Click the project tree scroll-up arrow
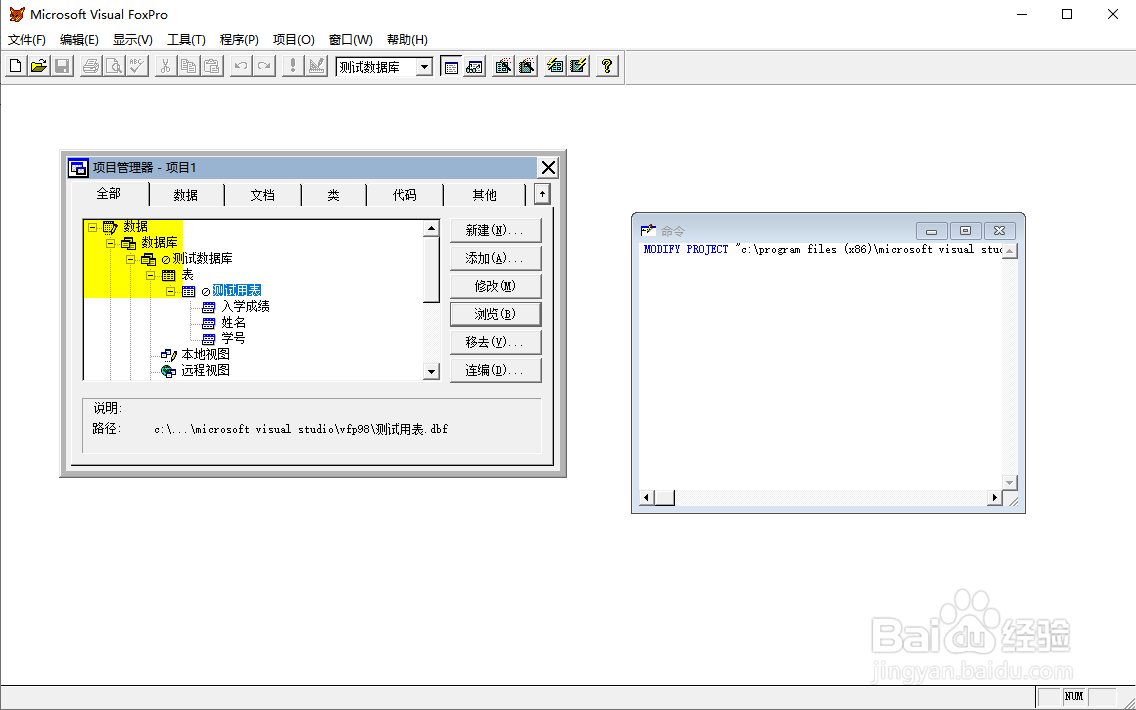The image size is (1136, 710). pos(432,228)
